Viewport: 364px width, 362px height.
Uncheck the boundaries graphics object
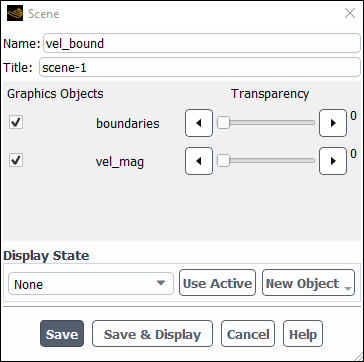click(16, 123)
